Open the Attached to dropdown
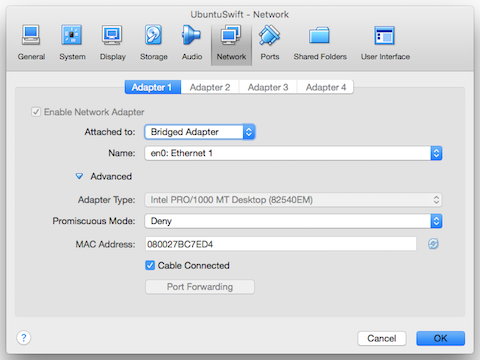 [x=200, y=132]
